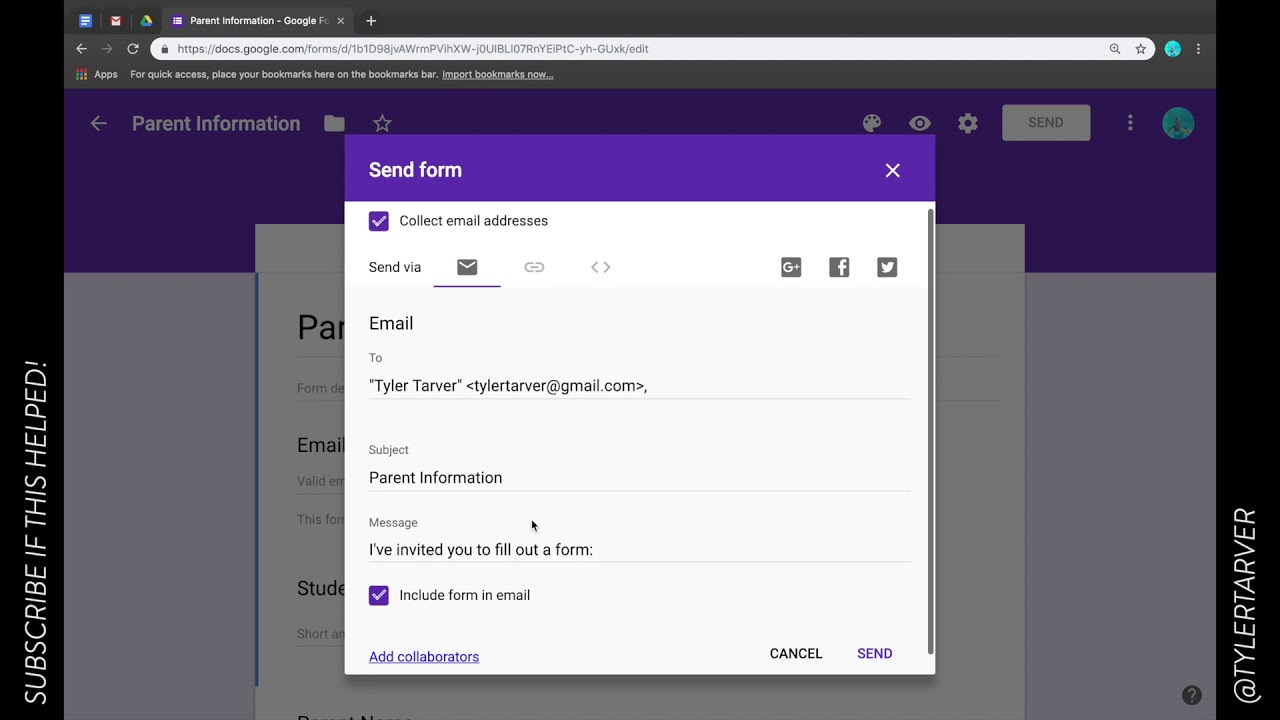This screenshot has width=1280, height=720.
Task: Open the Apps shortcut in bookmarks bar
Action: [x=97, y=74]
